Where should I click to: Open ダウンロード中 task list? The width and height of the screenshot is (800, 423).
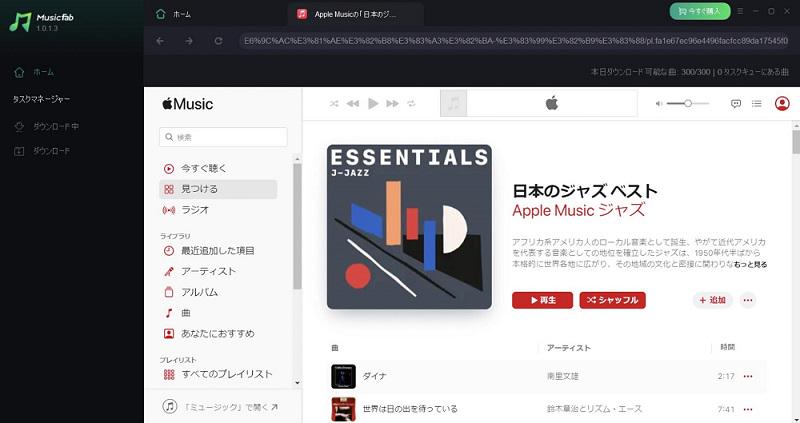pyautogui.click(x=46, y=127)
